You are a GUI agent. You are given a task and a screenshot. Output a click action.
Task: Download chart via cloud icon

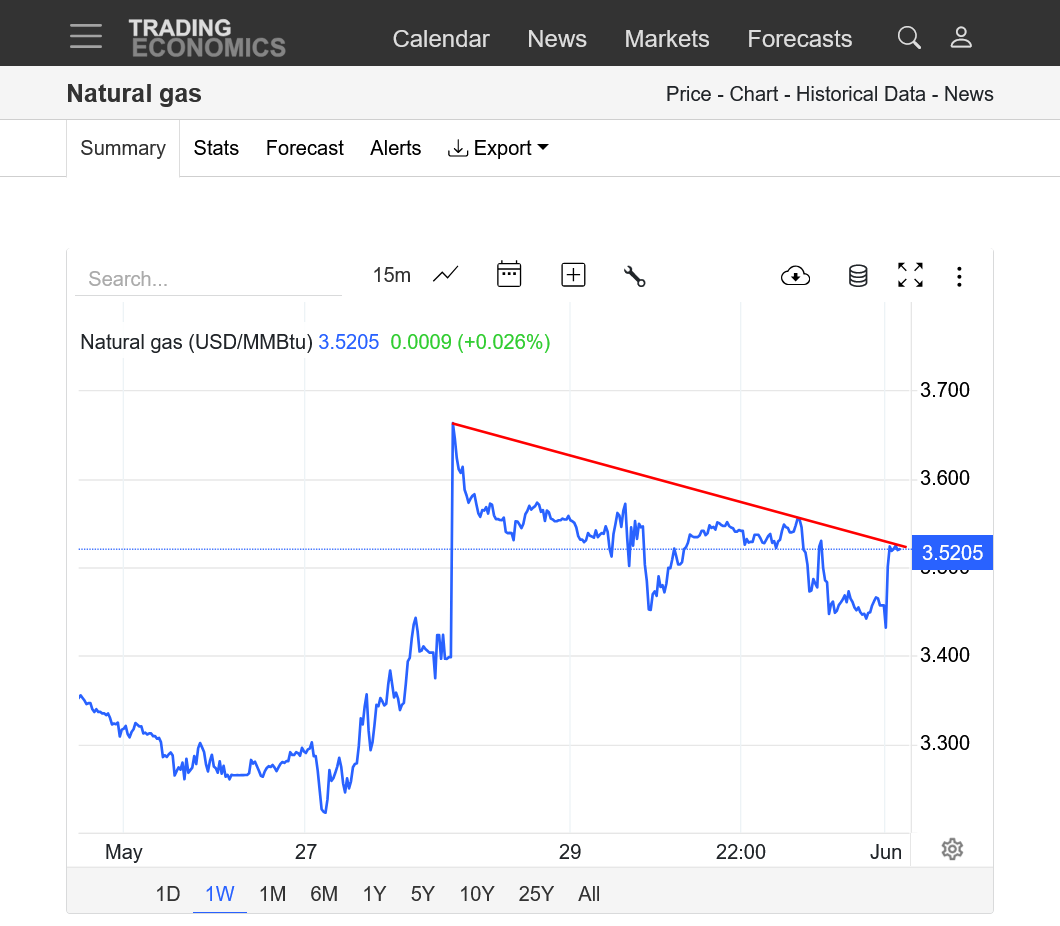795,276
